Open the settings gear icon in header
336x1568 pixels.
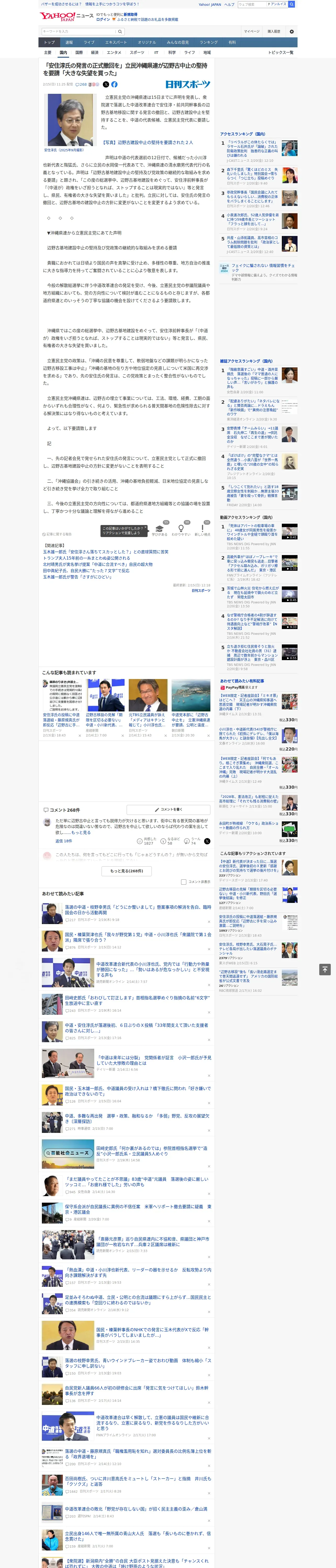click(x=291, y=31)
